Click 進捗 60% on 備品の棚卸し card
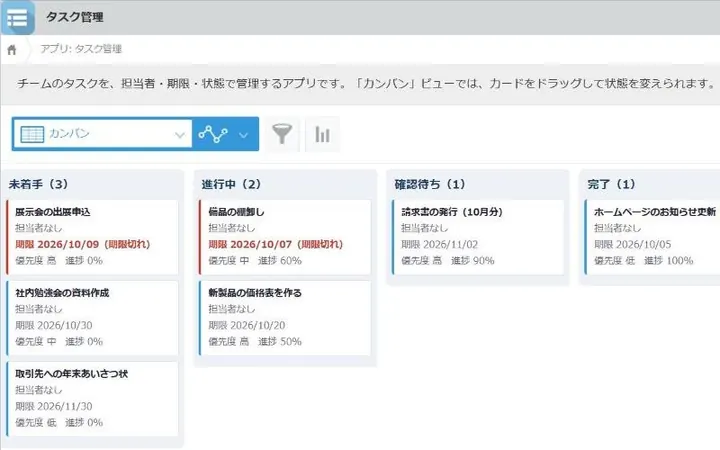This screenshot has height=450, width=720. 280,260
